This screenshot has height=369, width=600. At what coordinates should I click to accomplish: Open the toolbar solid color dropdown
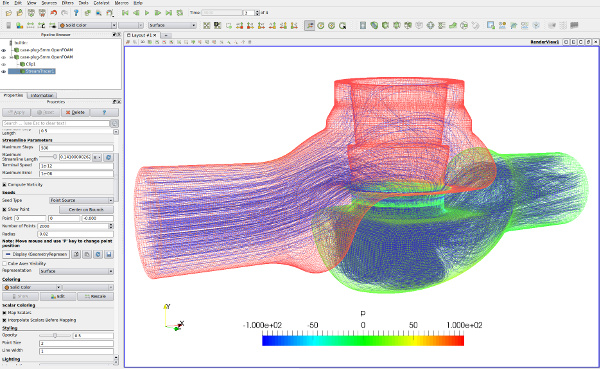click(88, 25)
